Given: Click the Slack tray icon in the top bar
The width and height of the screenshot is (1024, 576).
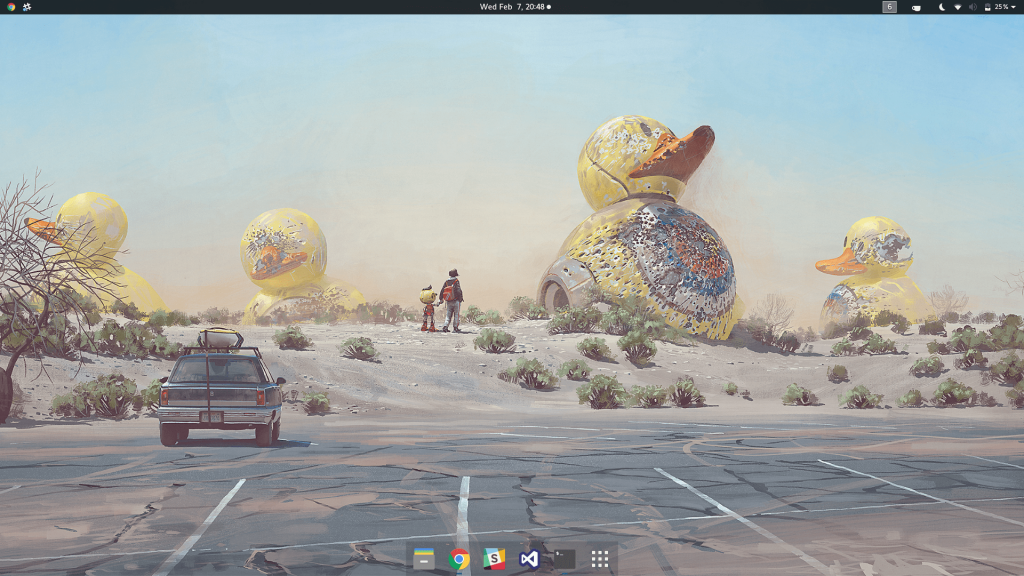Looking at the screenshot, I should click(x=27, y=7).
